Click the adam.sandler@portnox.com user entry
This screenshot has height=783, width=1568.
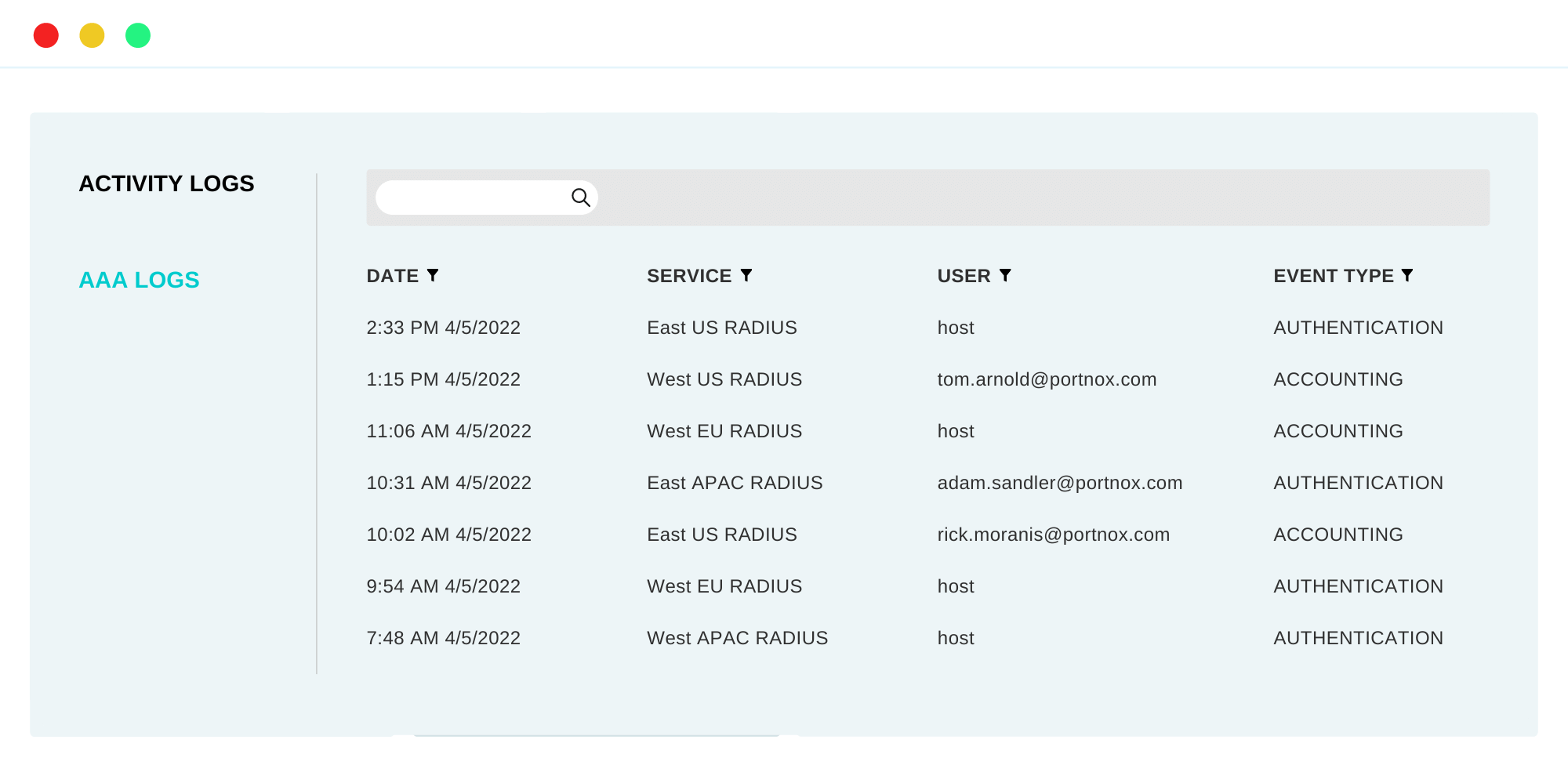[1059, 483]
